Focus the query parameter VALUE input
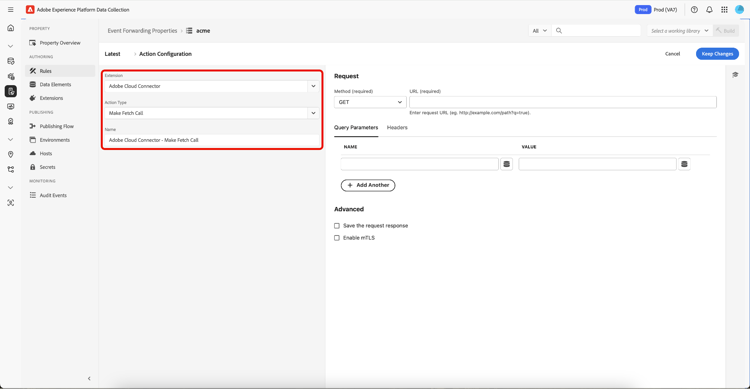This screenshot has width=750, height=389. 597,164
